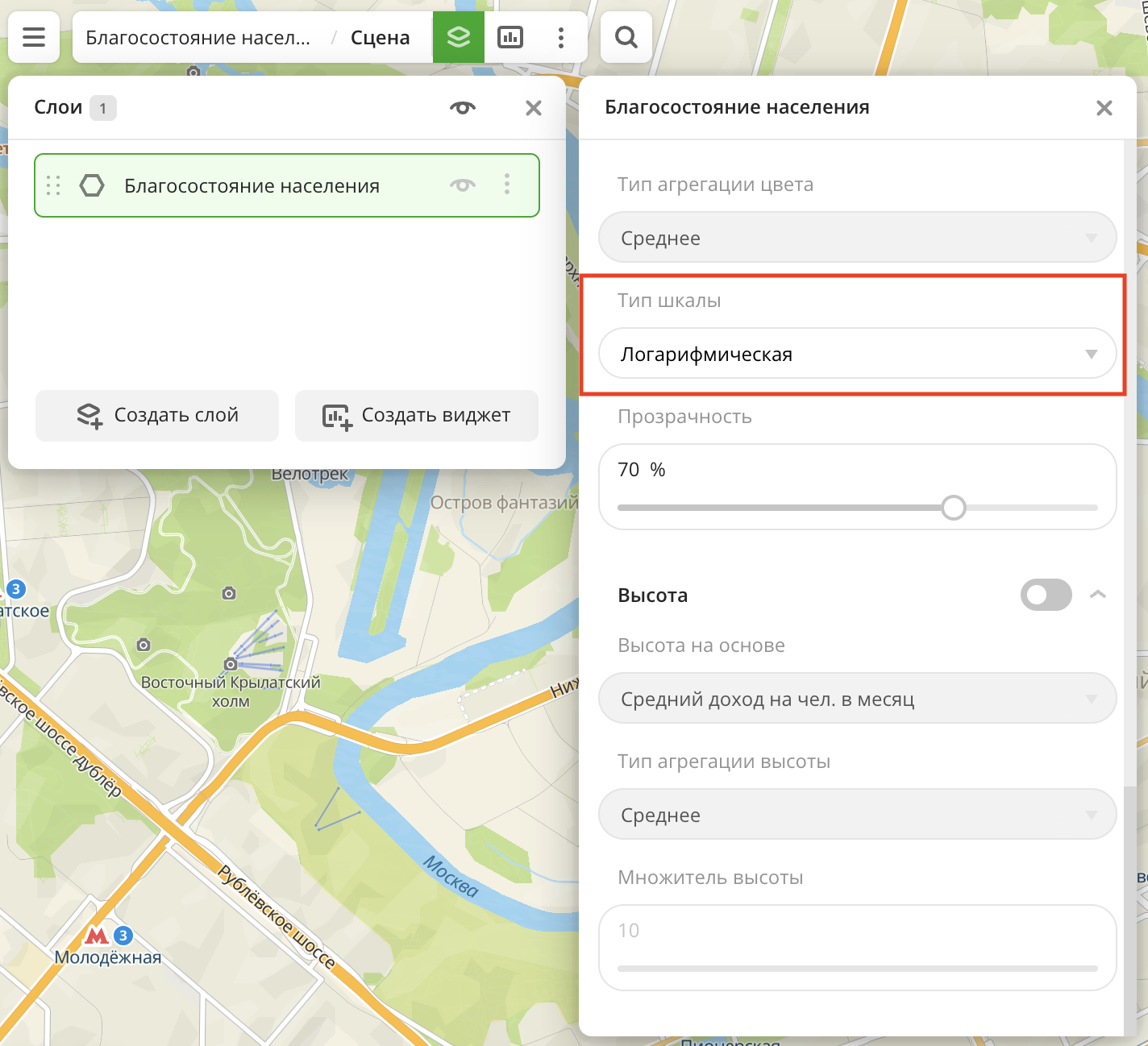Open the widgets dashboard icon
Image resolution: width=1148 pixels, height=1046 pixels.
pos(510,37)
